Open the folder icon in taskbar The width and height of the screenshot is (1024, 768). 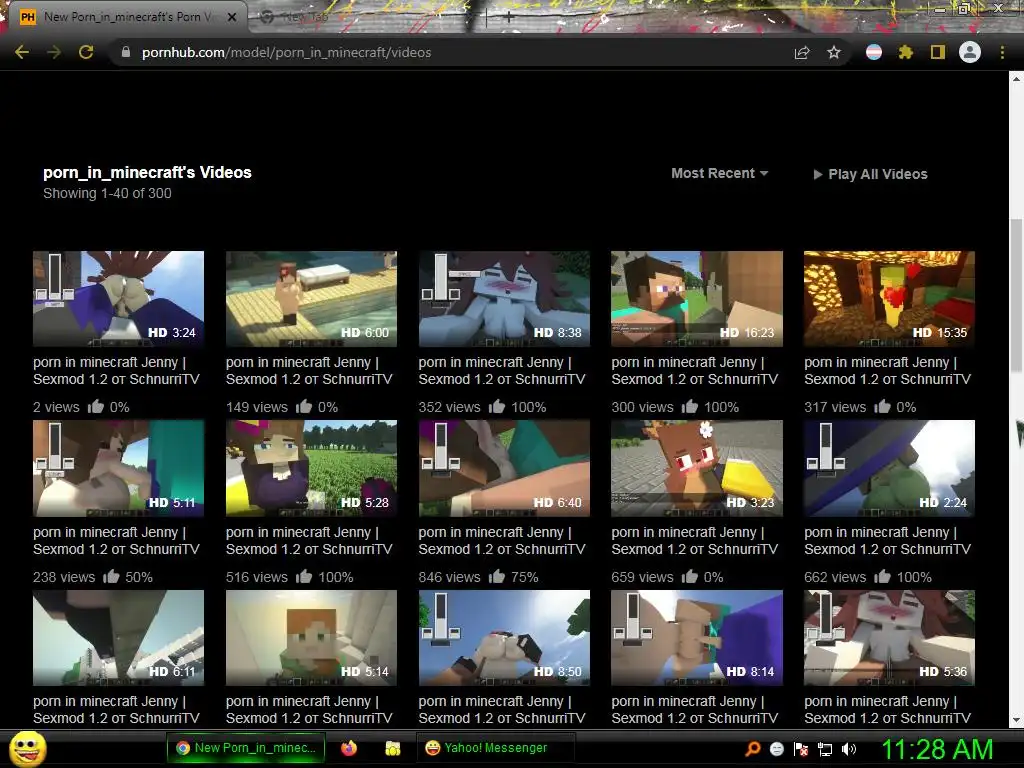click(392, 748)
